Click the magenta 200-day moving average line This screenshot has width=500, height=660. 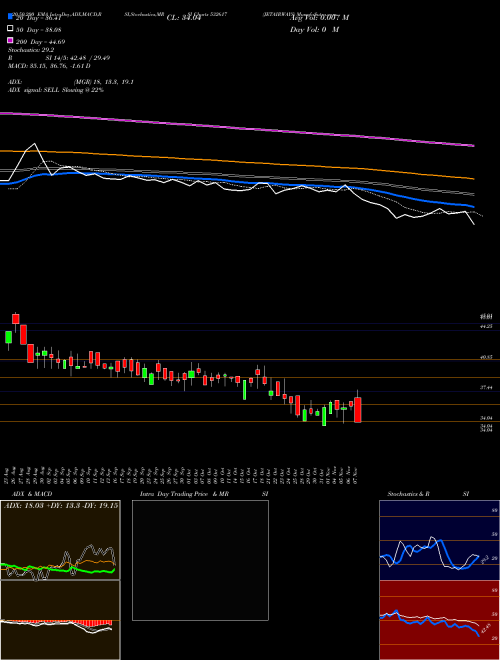click(236, 127)
